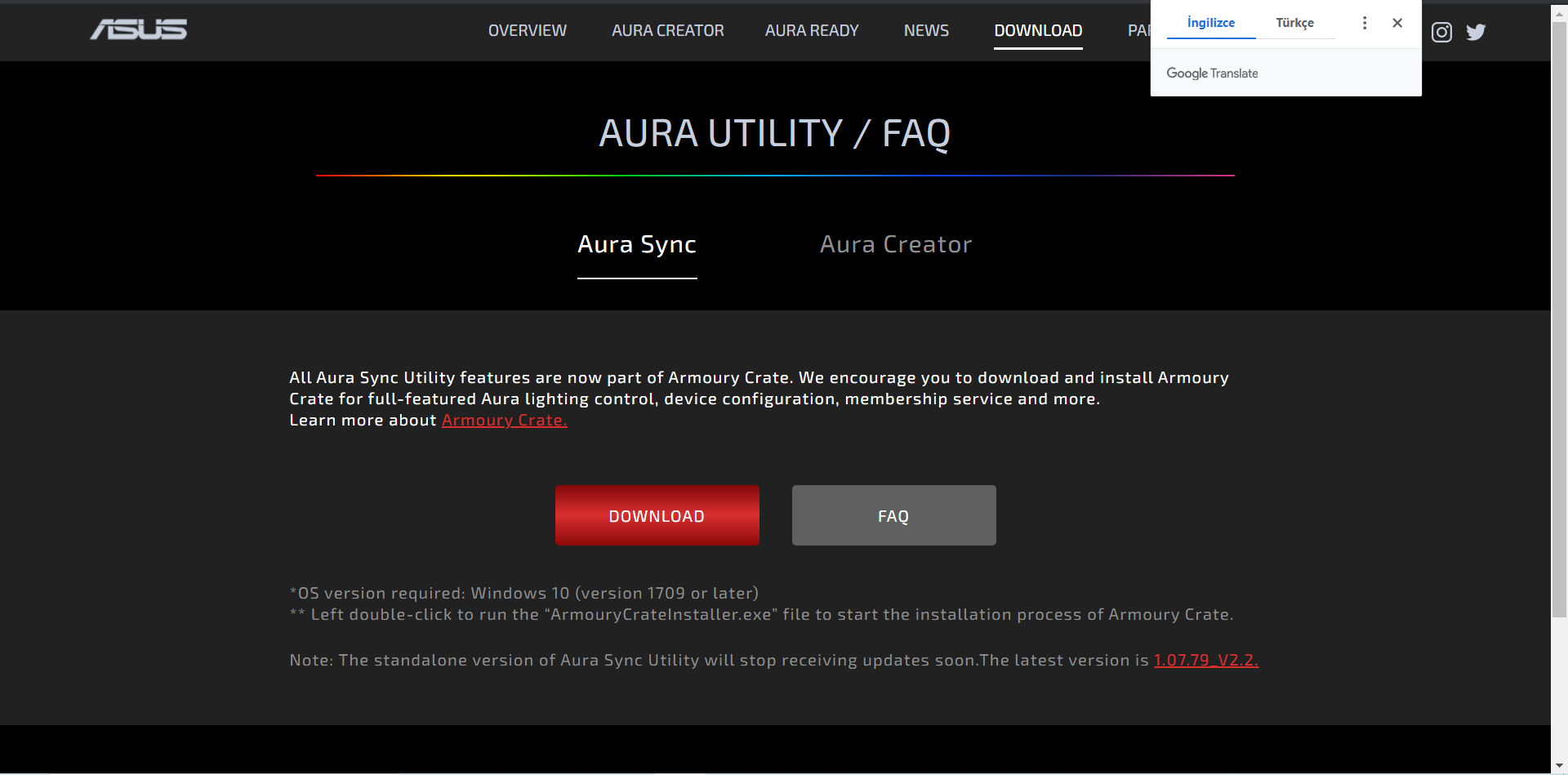
Task: Open the DOWNLOAD nav item
Action: pyautogui.click(x=1038, y=30)
